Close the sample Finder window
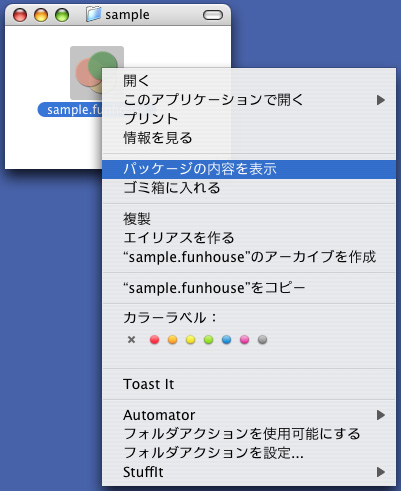Viewport: 401px width, 491px height. pyautogui.click(x=20, y=15)
